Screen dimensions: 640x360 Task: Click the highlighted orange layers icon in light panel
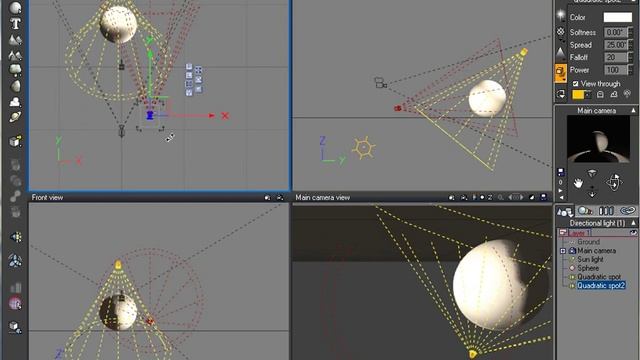pyautogui.click(x=561, y=72)
